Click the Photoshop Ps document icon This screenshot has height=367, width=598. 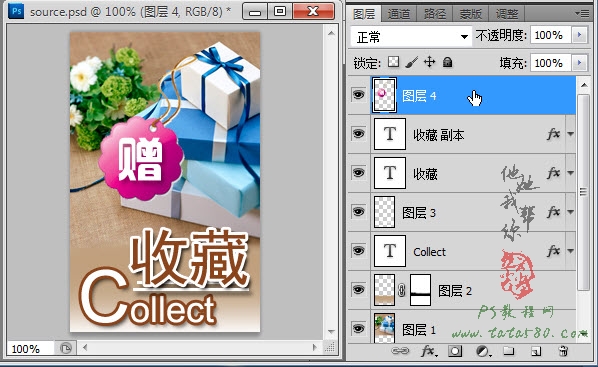(x=16, y=11)
